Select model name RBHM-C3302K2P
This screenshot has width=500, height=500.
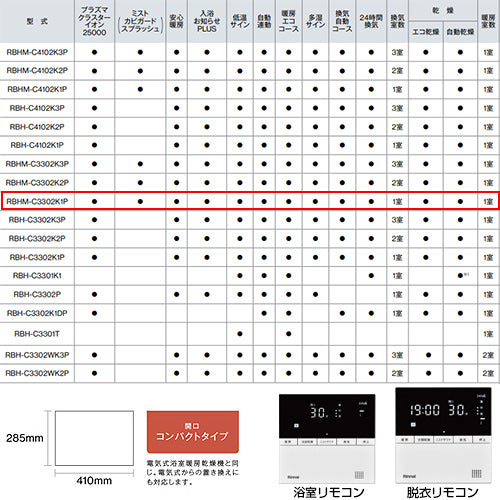(x=37, y=183)
